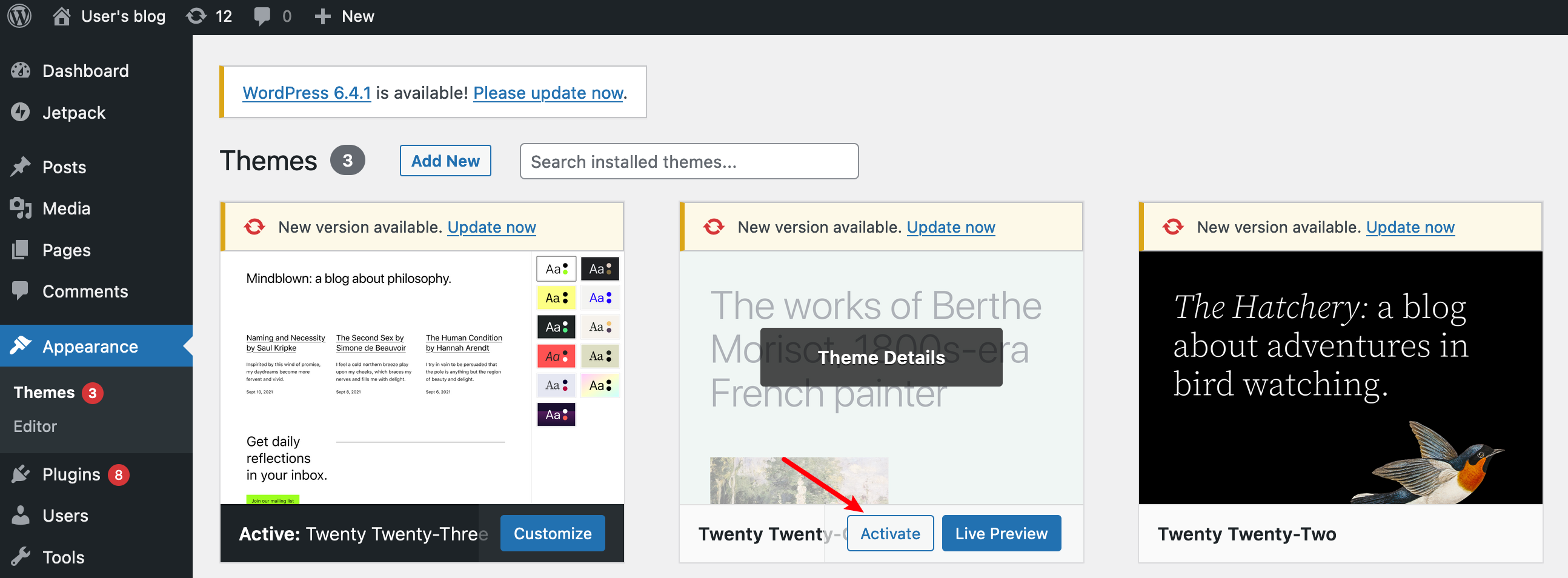Click Update now for Twenty Twenty-Three
The width and height of the screenshot is (1568, 578).
tap(492, 227)
